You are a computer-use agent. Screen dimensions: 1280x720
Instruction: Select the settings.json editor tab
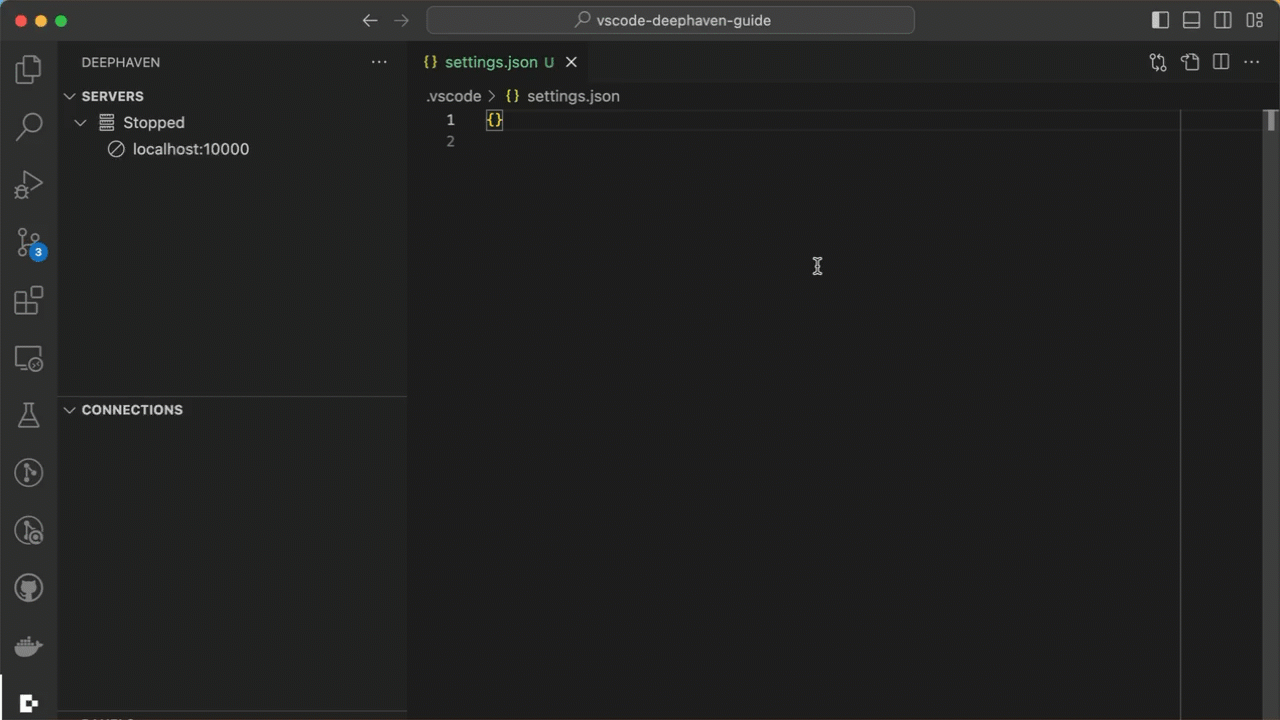[x=490, y=62]
